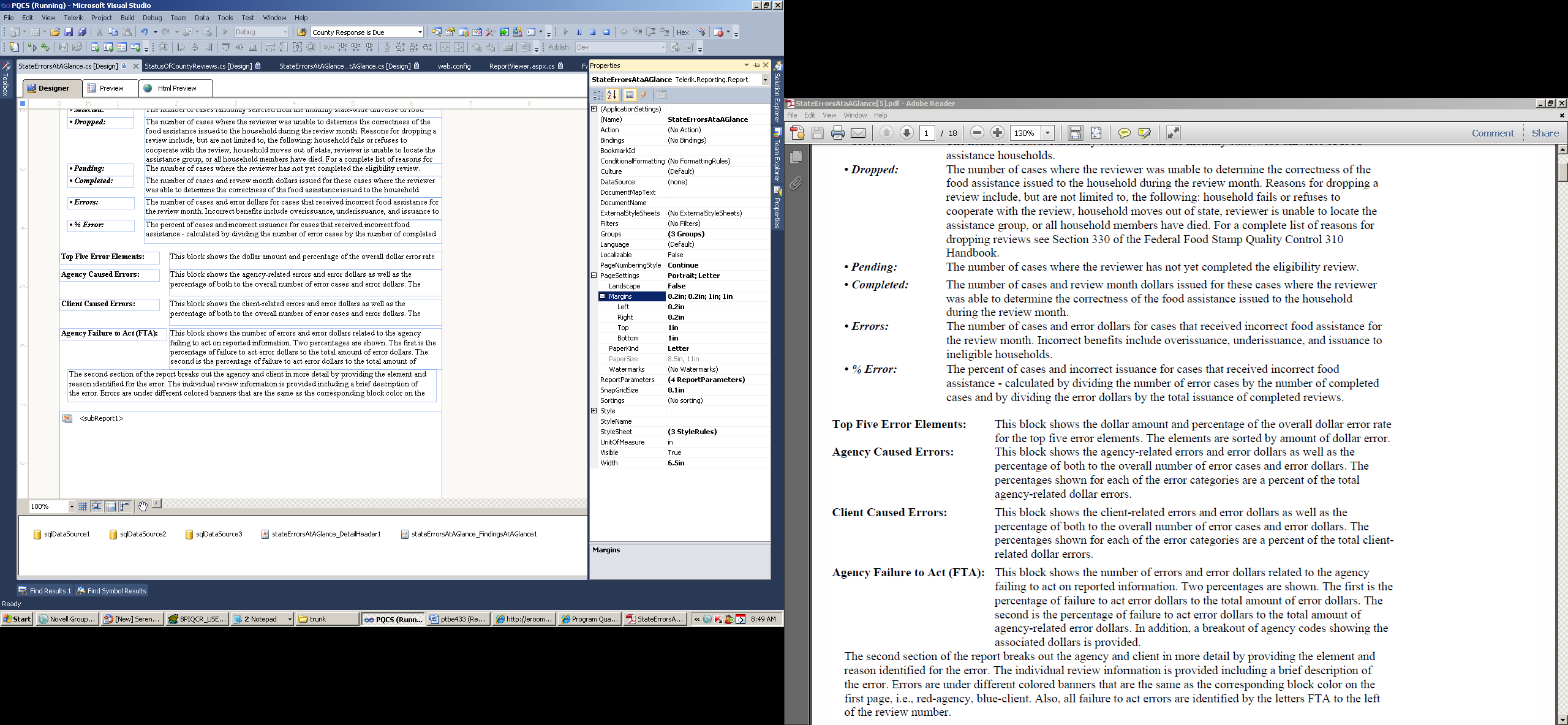Zoom in with the plus button in Adobe Reader

pyautogui.click(x=997, y=133)
